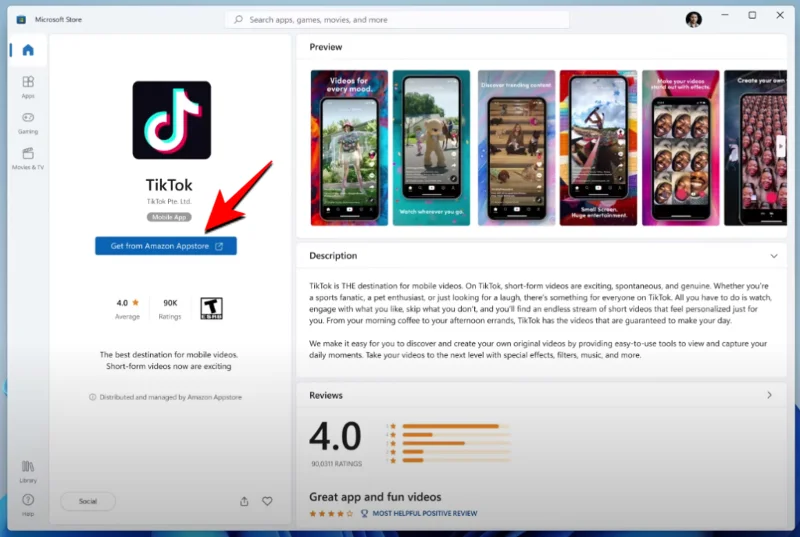Image resolution: width=800 pixels, height=537 pixels.
Task: Click the search magnifier icon
Action: [x=238, y=19]
